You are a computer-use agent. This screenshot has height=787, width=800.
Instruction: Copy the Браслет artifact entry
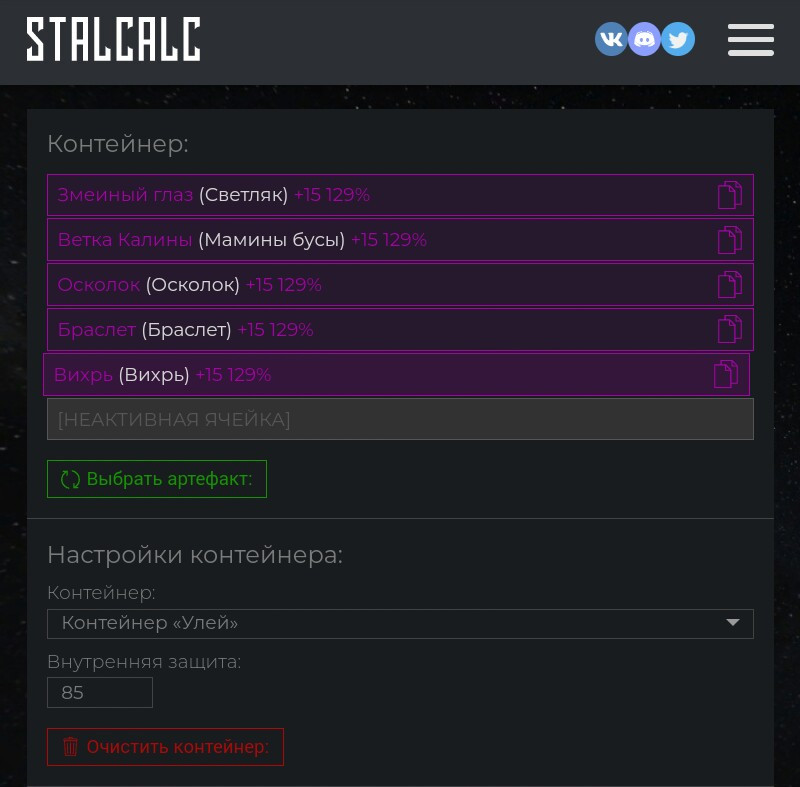(x=730, y=329)
